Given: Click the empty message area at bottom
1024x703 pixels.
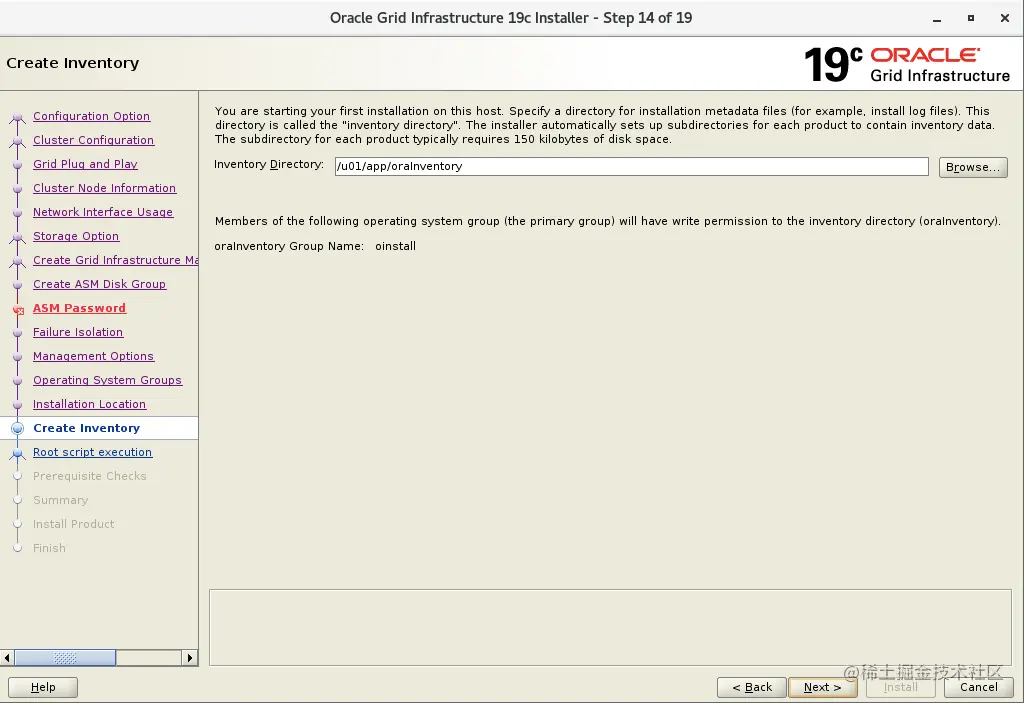Looking at the screenshot, I should [x=610, y=627].
